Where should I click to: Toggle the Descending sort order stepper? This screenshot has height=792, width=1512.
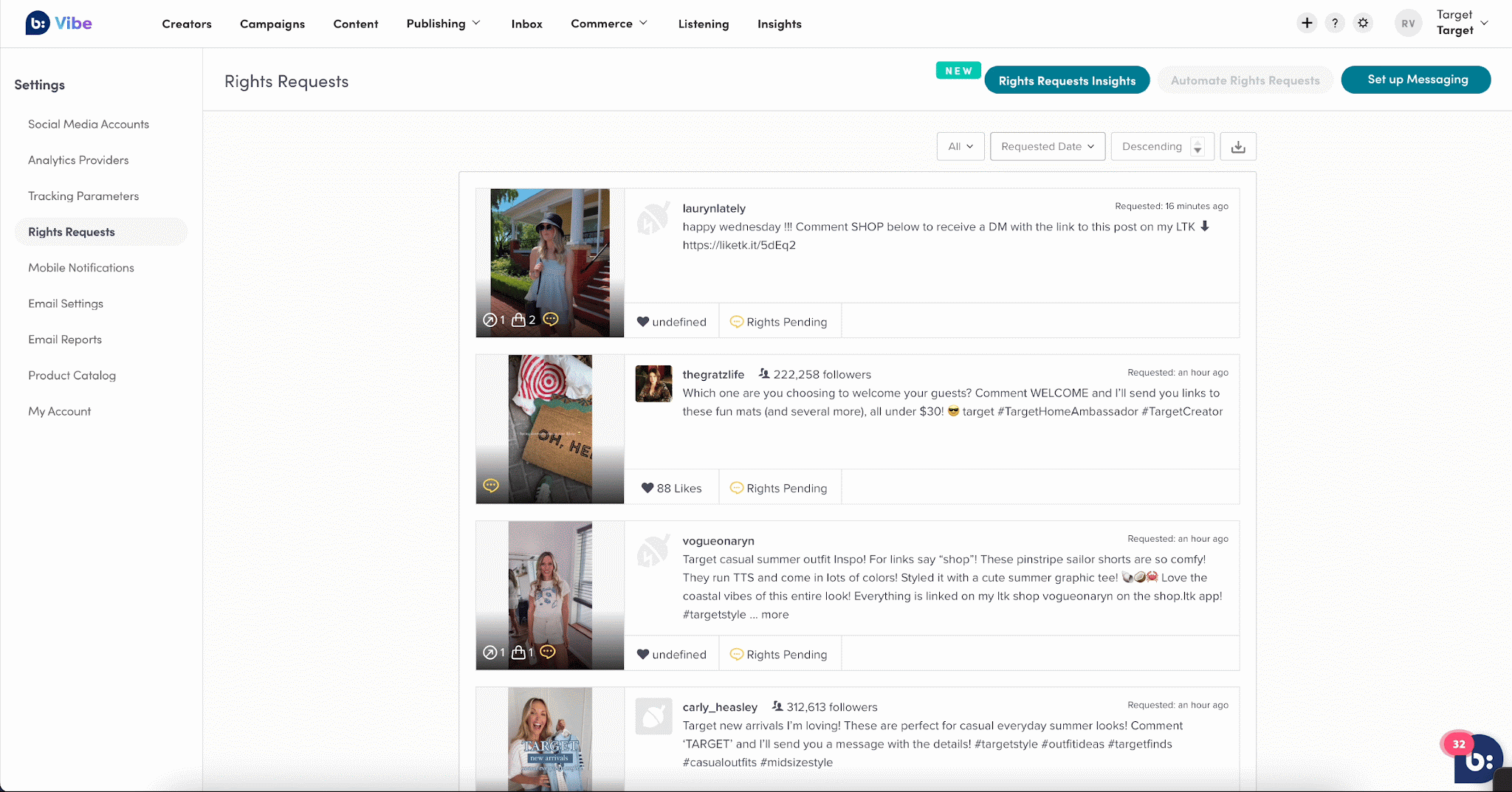1197,146
